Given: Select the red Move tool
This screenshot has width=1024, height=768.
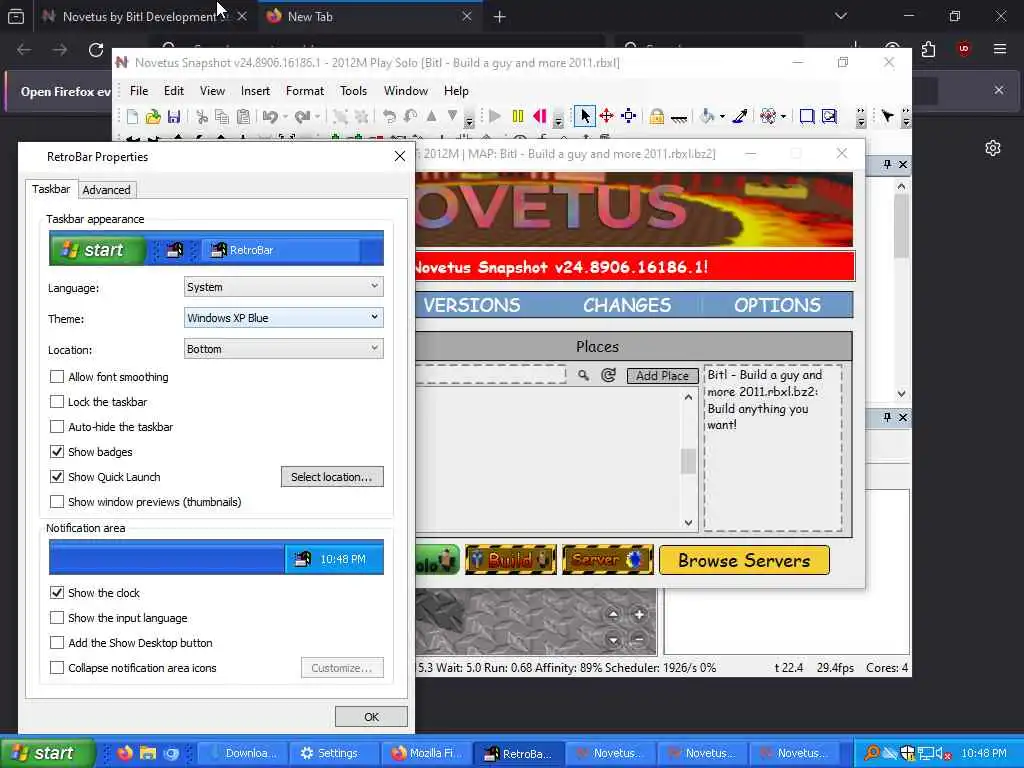Looking at the screenshot, I should [607, 116].
